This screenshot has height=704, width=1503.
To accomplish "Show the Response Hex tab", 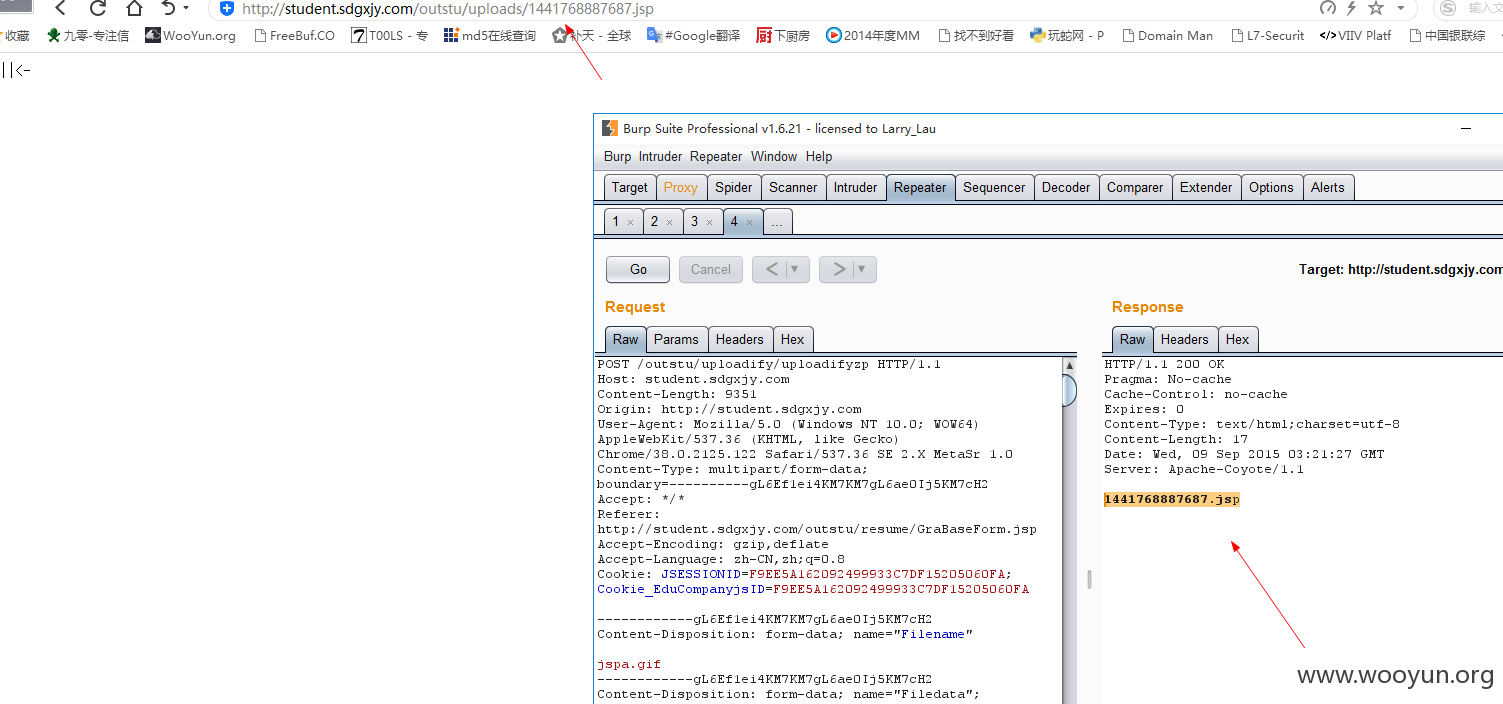I will [x=1238, y=339].
